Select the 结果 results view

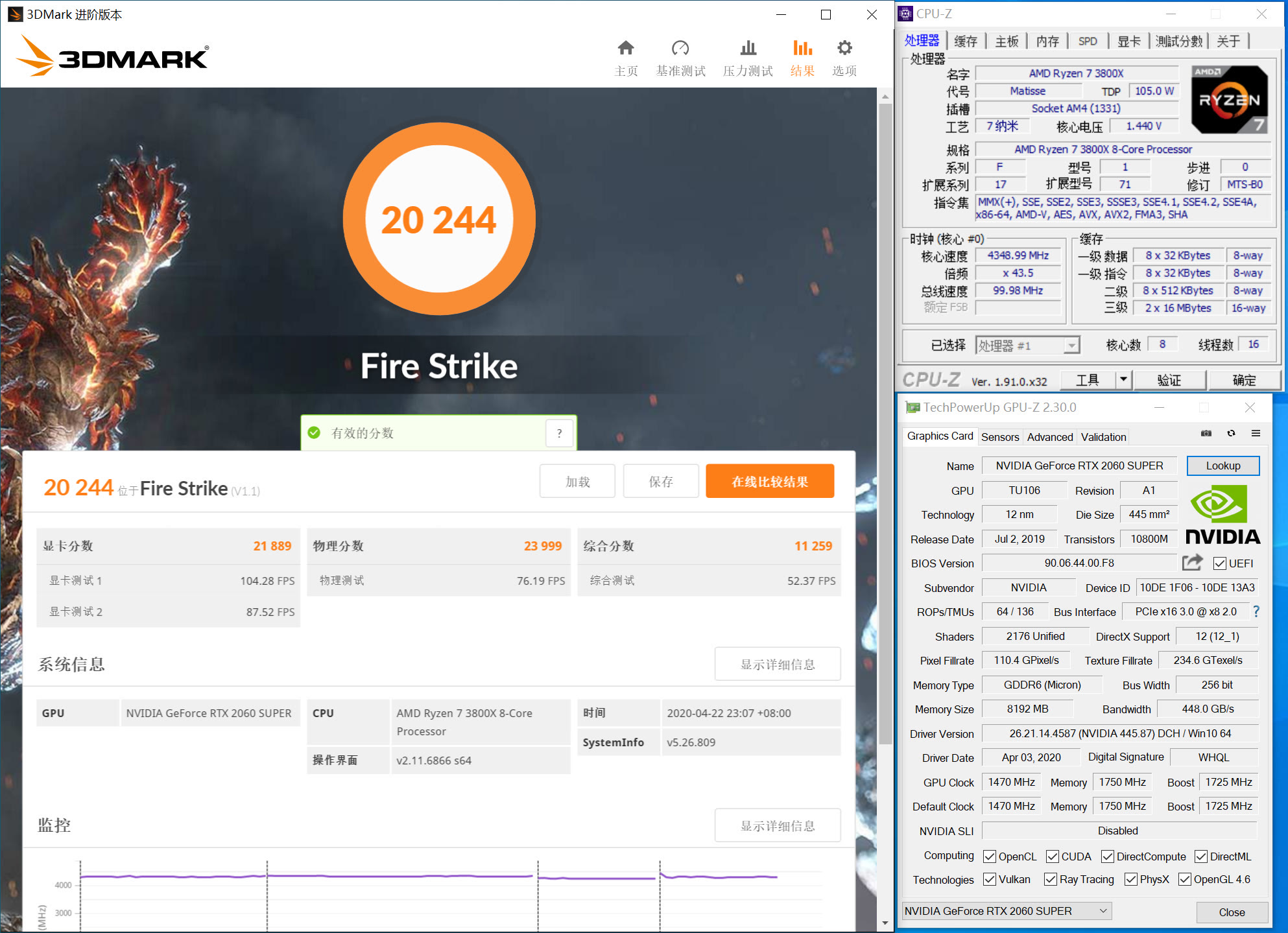tap(802, 56)
